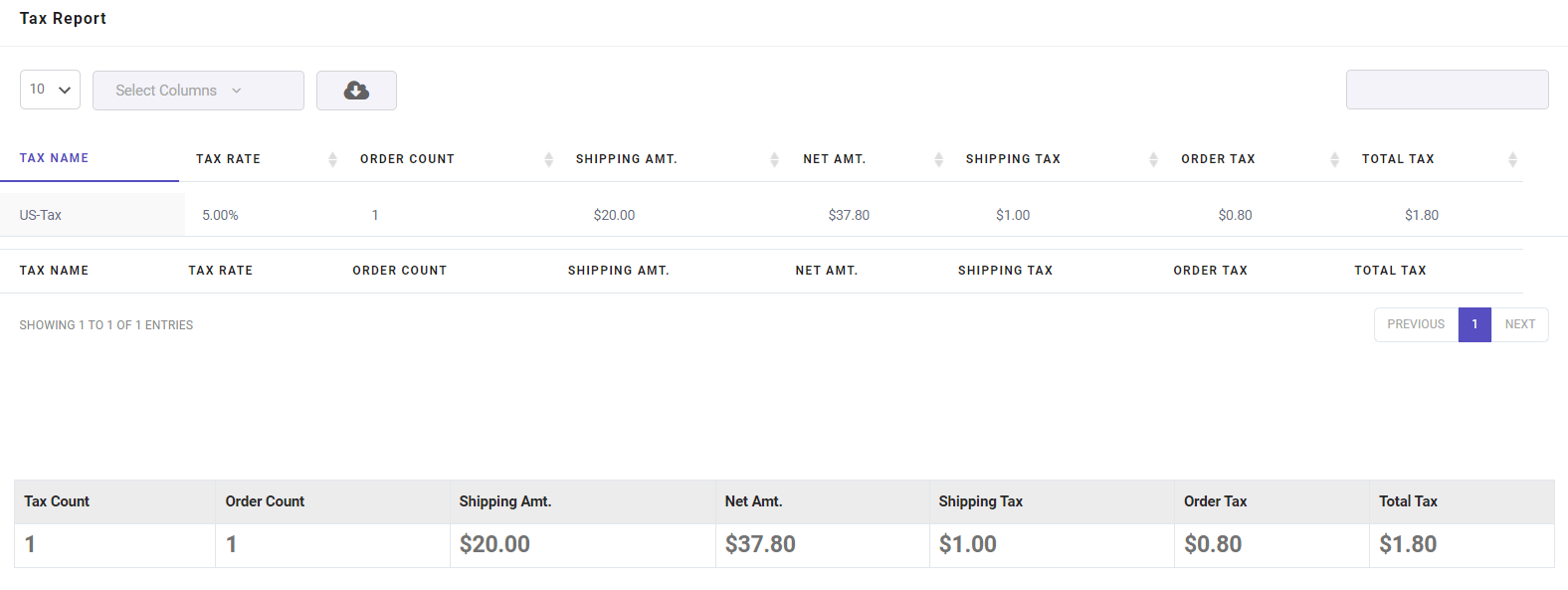This screenshot has height=590, width=1568.
Task: Select the US-Tax row name cell
Action: [x=41, y=215]
